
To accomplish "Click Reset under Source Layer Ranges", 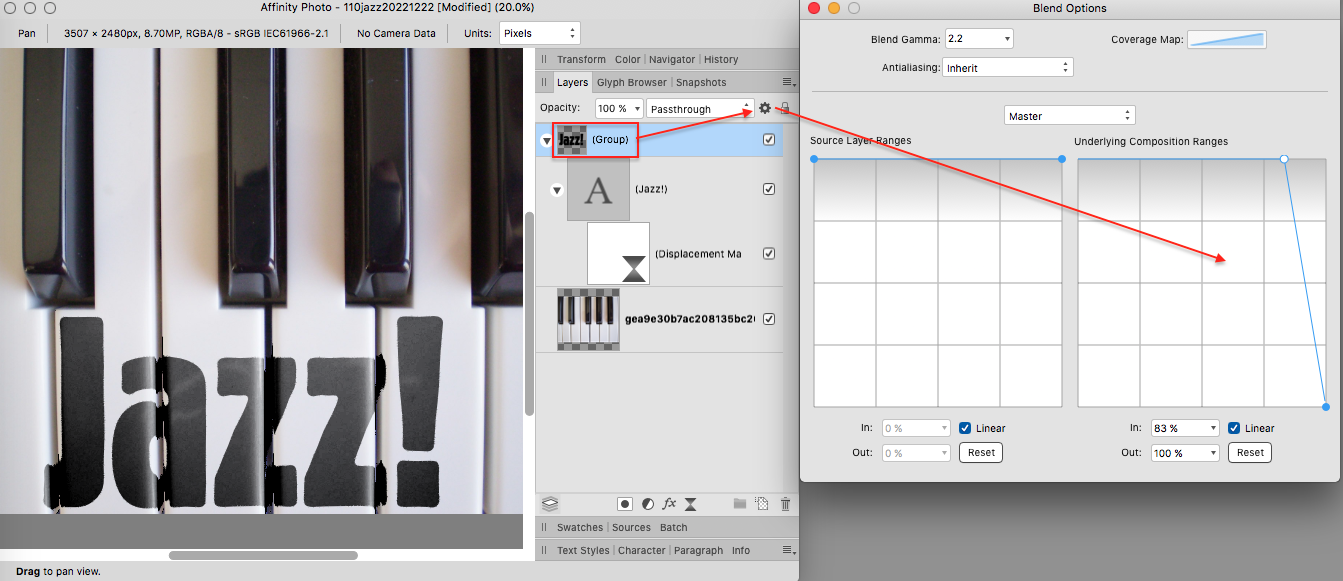I will pyautogui.click(x=981, y=452).
